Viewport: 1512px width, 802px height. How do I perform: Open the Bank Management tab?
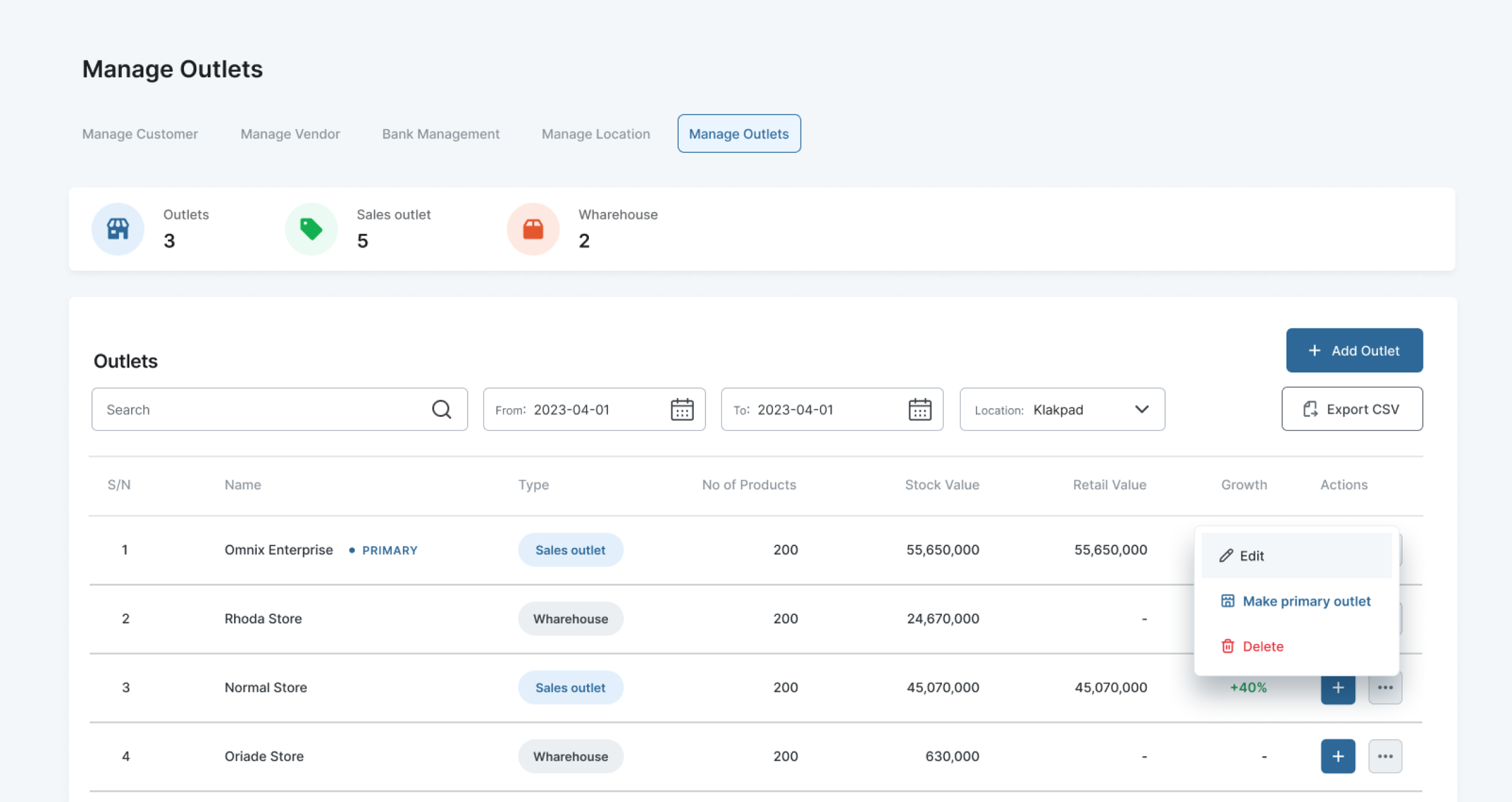click(x=440, y=134)
